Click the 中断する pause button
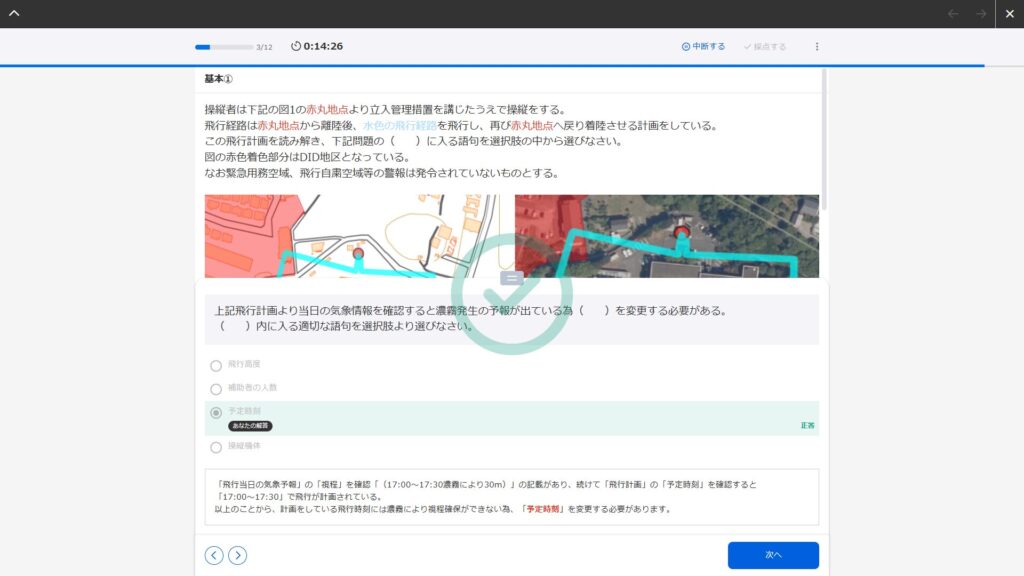The height and width of the screenshot is (576, 1024). tap(703, 46)
